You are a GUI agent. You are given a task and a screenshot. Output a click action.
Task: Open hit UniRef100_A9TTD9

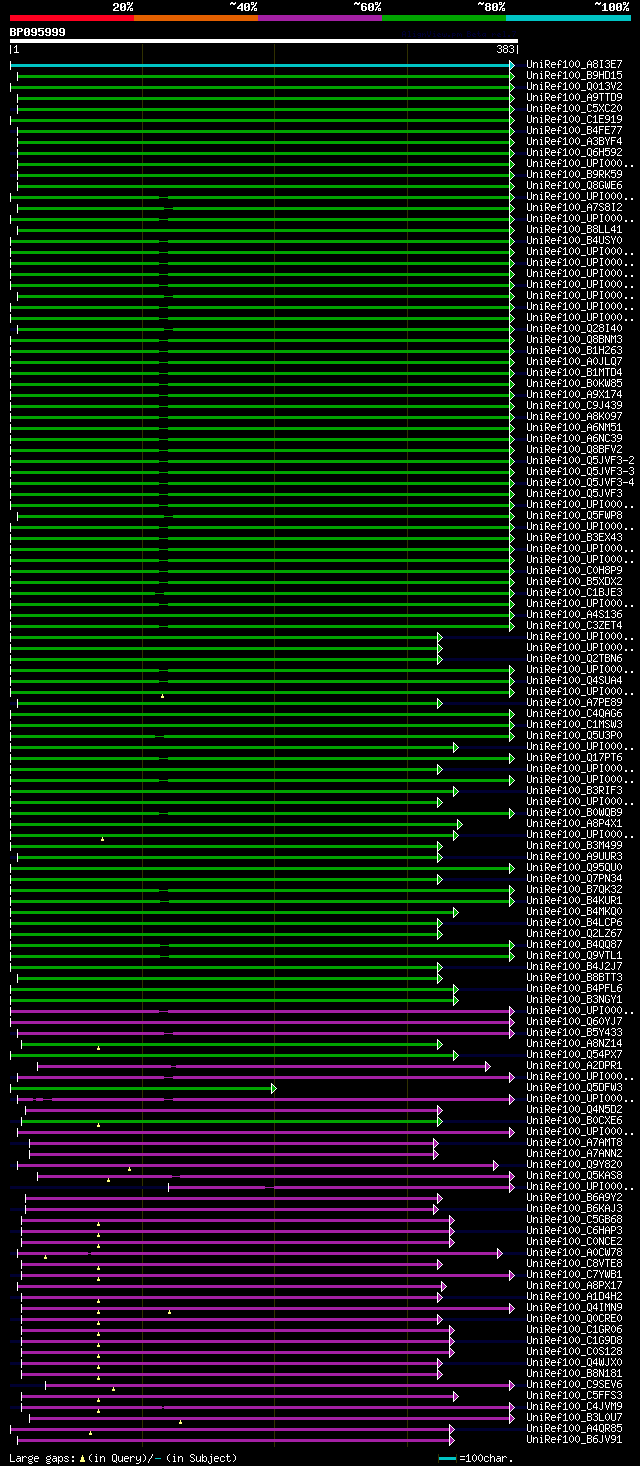(574, 97)
